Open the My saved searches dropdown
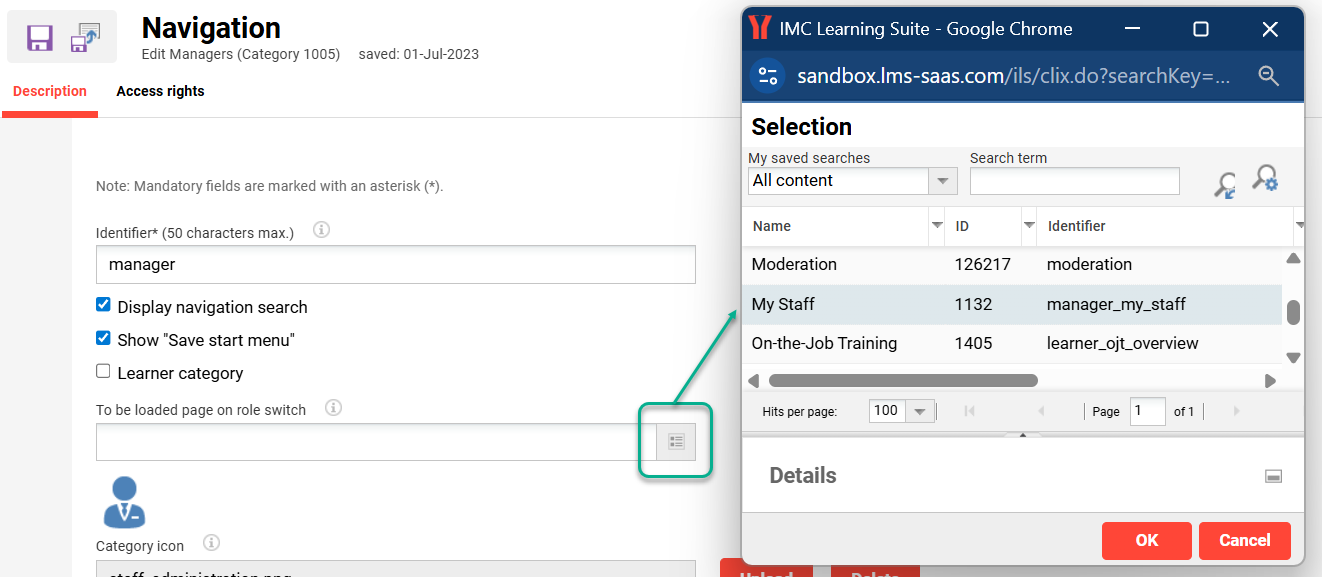The image size is (1322, 577). coord(941,181)
